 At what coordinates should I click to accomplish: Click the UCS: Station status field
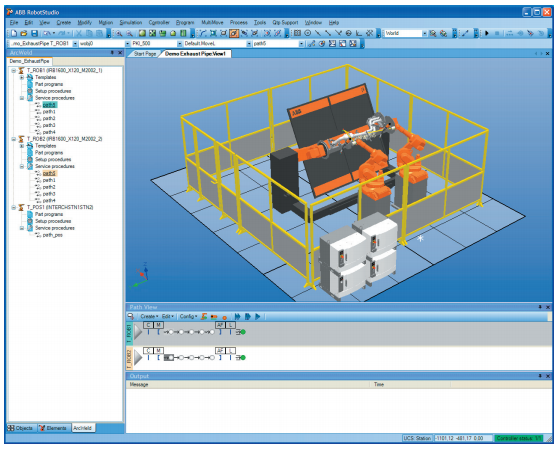coord(417,438)
